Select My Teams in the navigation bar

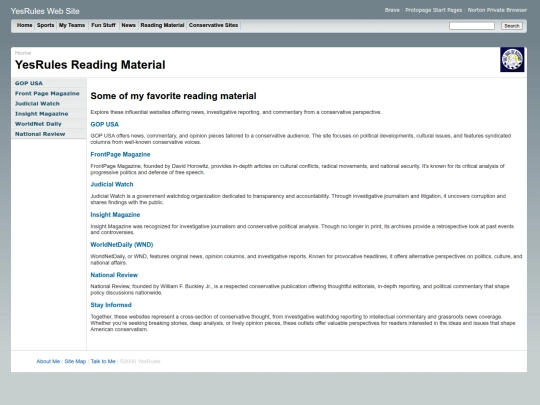click(72, 25)
